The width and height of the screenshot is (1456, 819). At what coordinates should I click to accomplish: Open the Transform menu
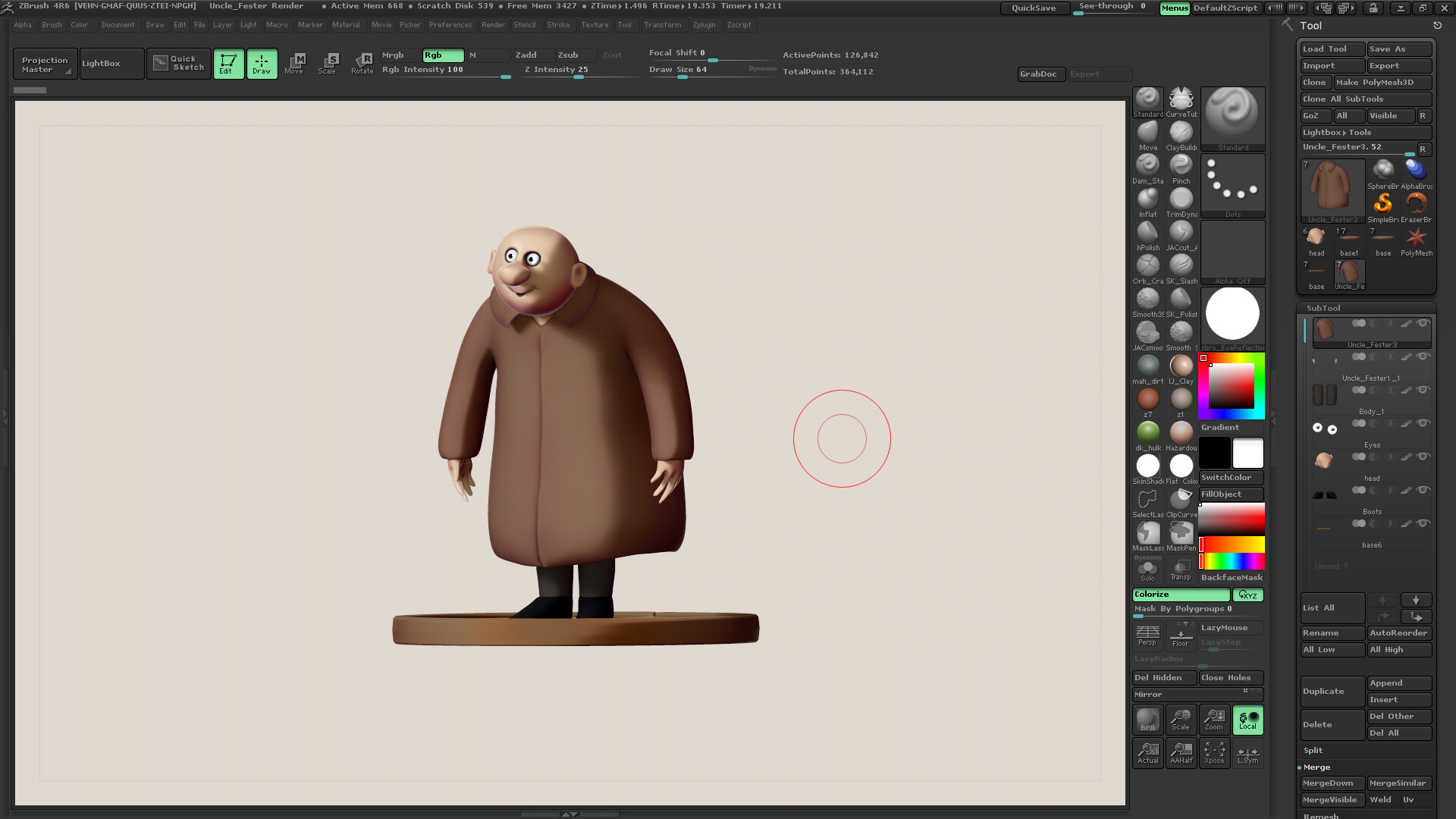(x=662, y=25)
